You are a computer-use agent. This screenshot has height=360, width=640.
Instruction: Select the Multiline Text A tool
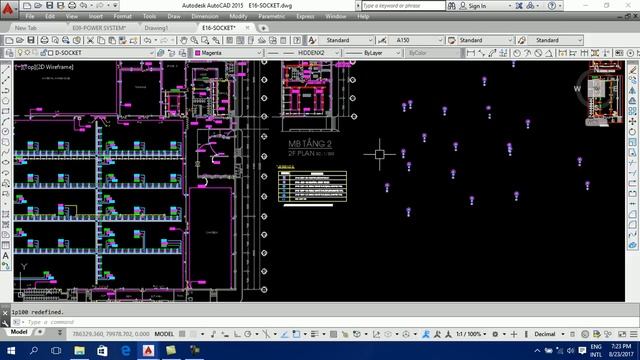[6, 256]
